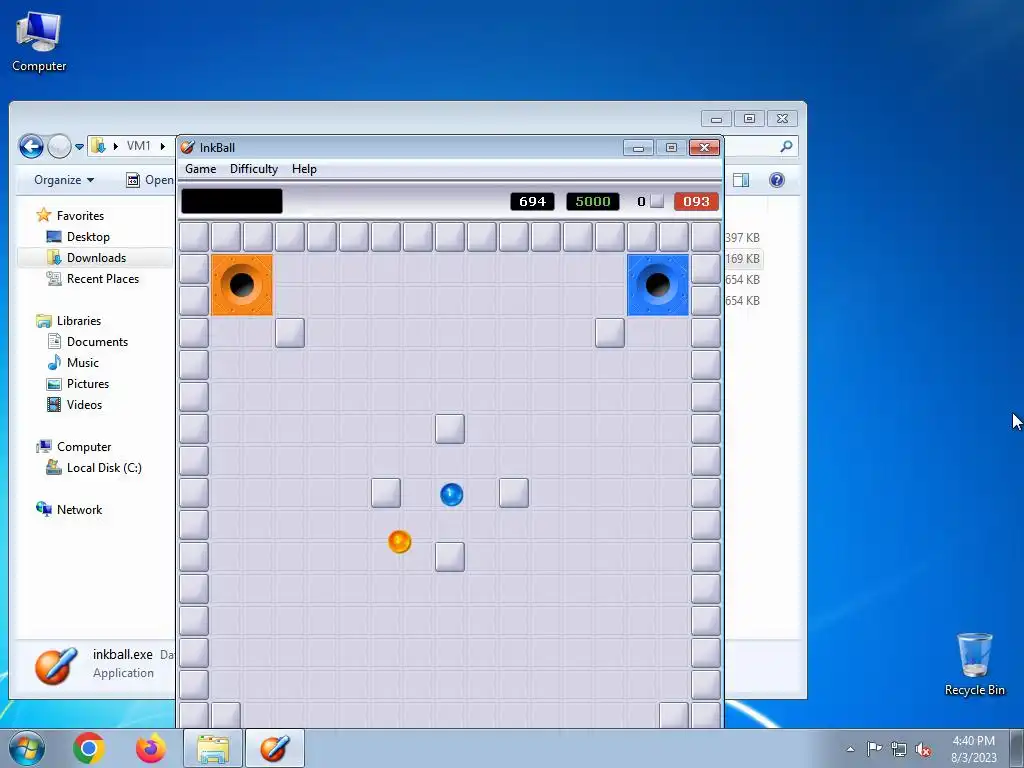Expand the arrow after VM1 breadcrumb
The height and width of the screenshot is (768, 1024).
[163, 146]
